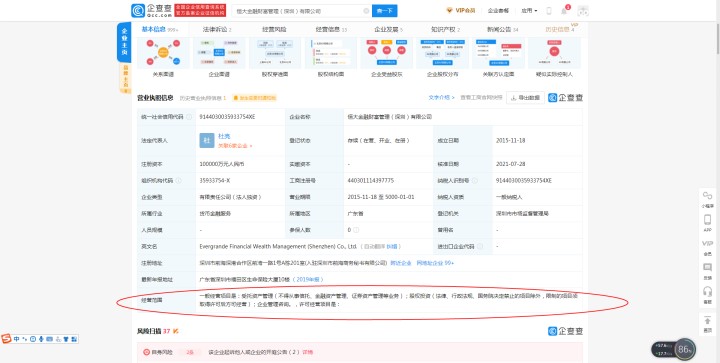Select the orange side tab below 企业主页
The width and height of the screenshot is (720, 363).
click(x=124, y=78)
